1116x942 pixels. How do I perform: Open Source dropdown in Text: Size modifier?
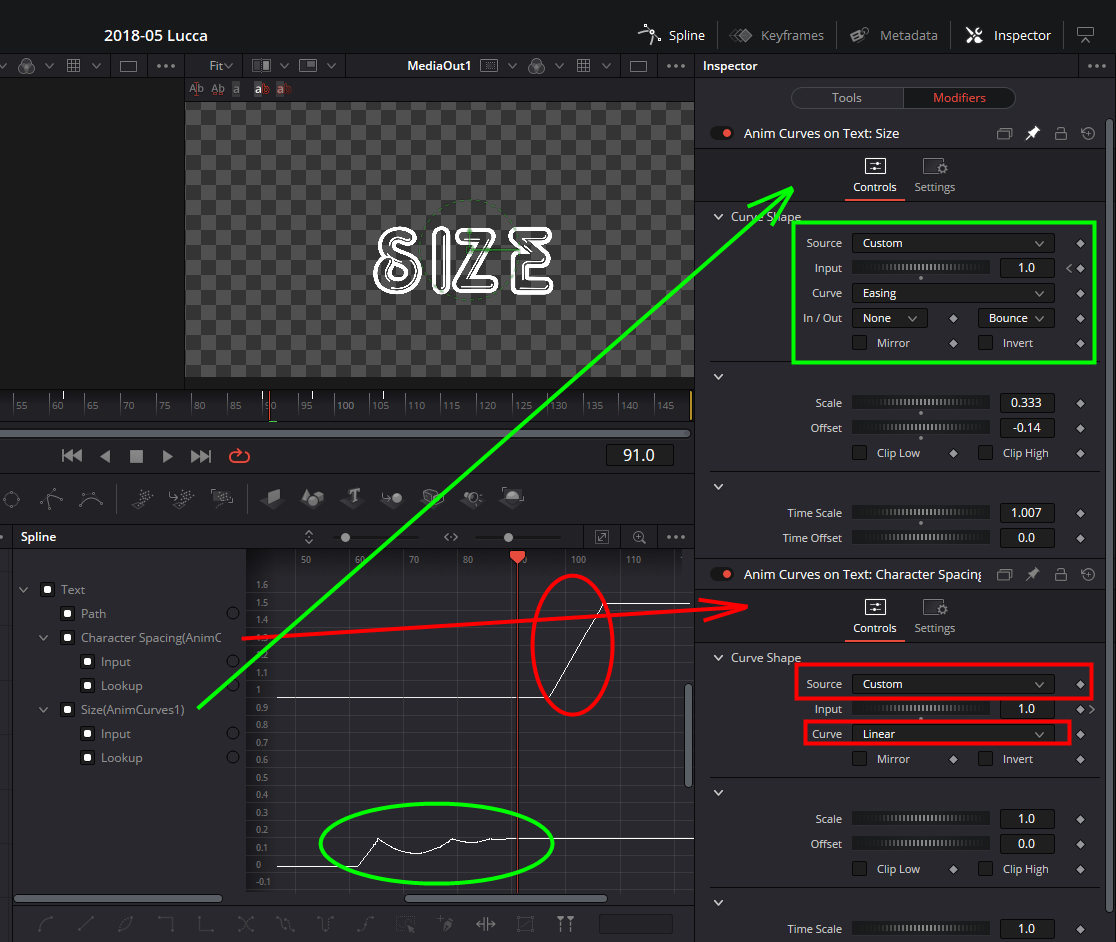pos(953,243)
